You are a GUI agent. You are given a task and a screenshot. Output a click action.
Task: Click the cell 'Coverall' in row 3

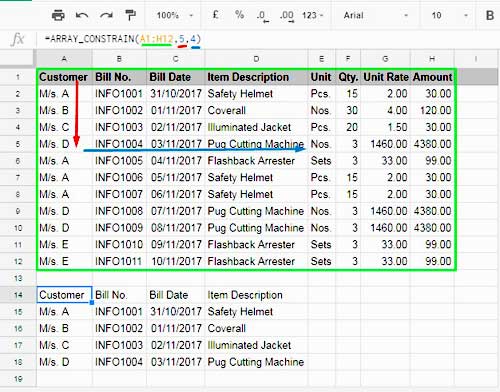point(256,110)
